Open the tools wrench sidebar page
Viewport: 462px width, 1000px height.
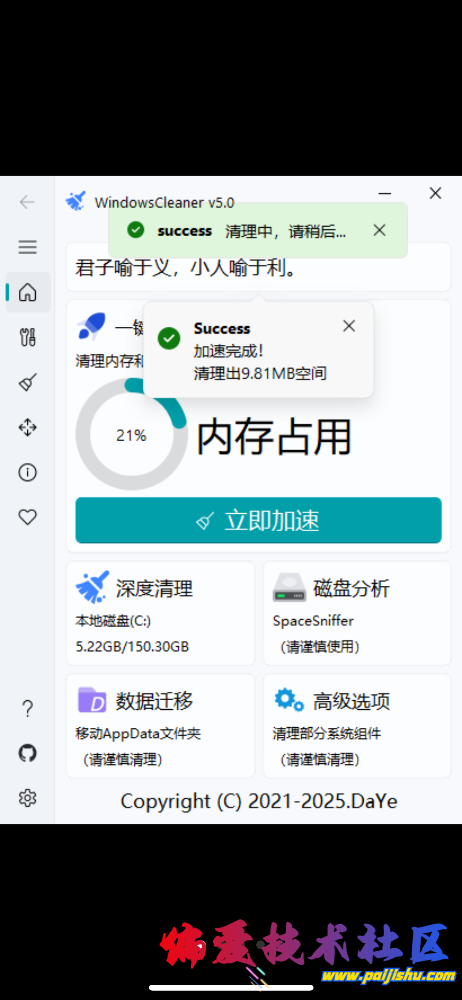pos(27,337)
